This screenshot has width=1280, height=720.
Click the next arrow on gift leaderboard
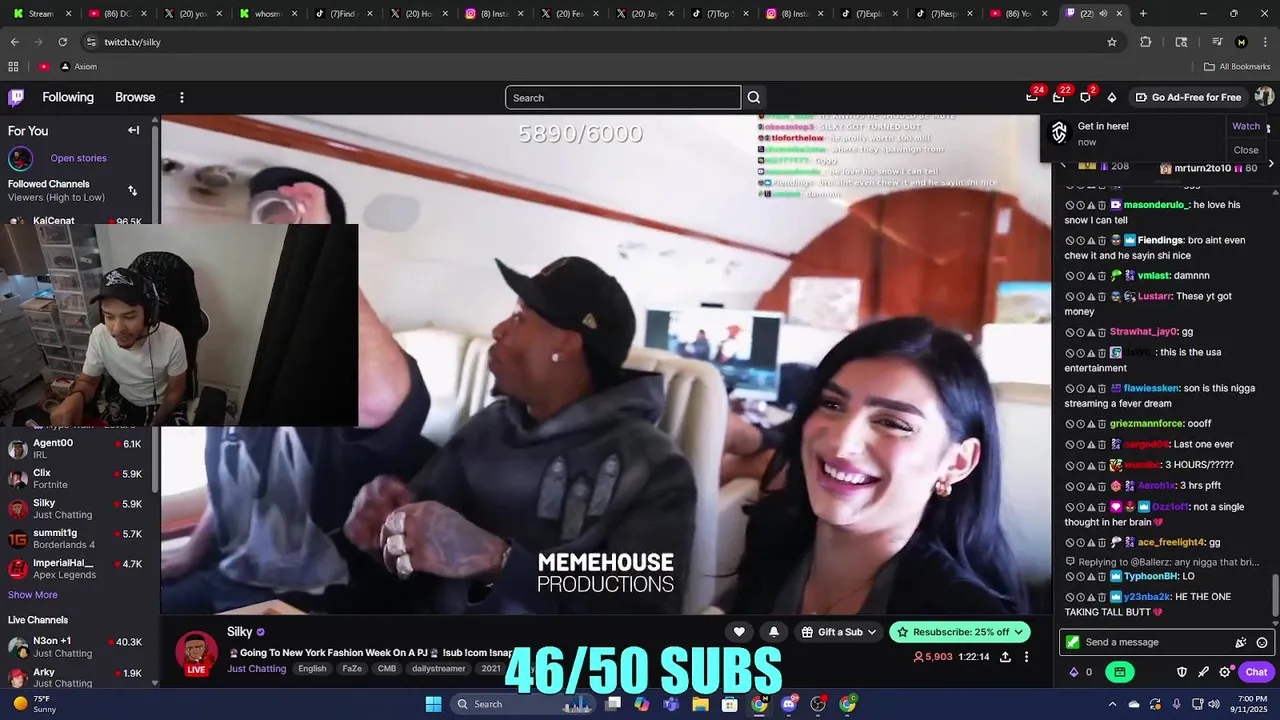point(1270,164)
